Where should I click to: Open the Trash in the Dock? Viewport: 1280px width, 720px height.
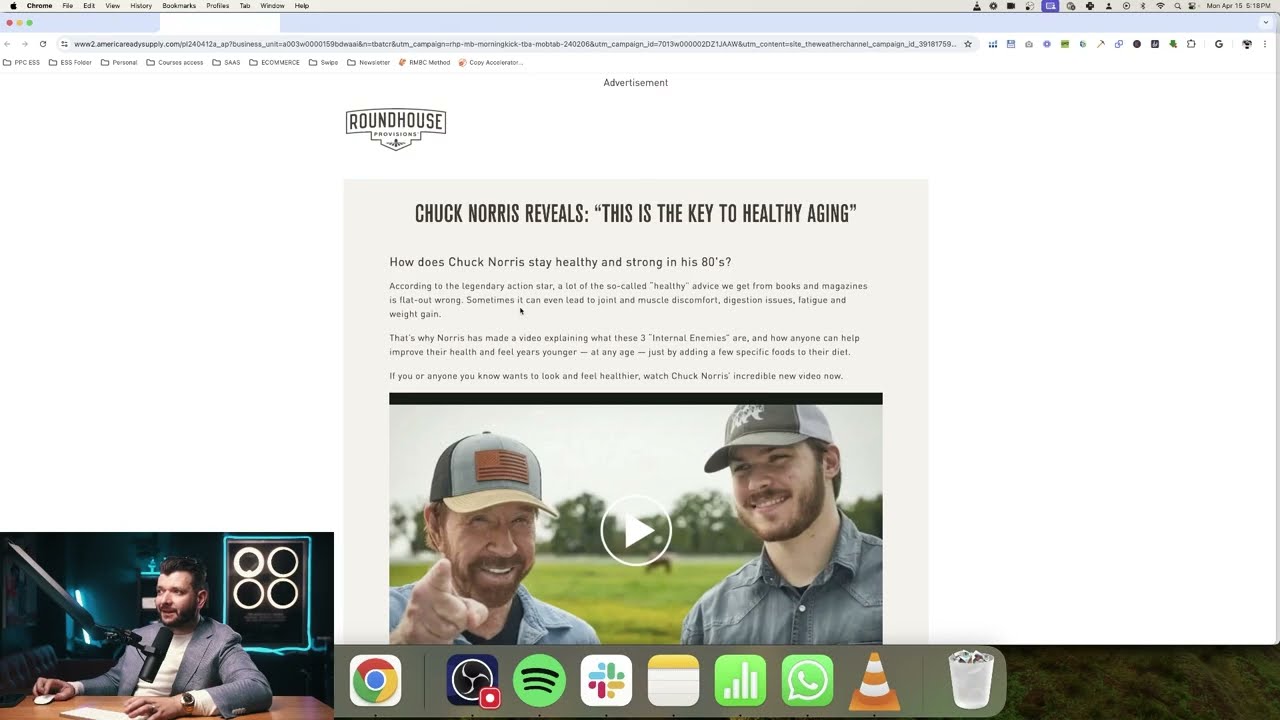pos(970,680)
